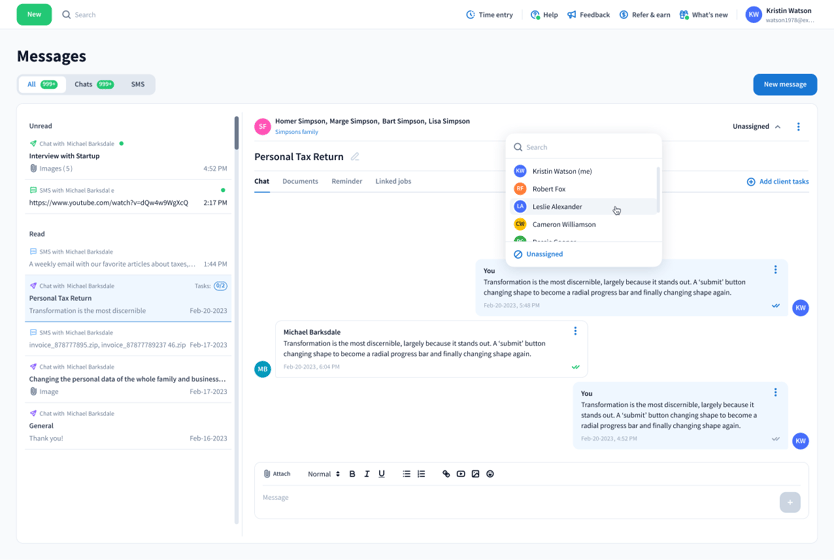Switch to the Documents tab
The height and width of the screenshot is (560, 834).
pyautogui.click(x=300, y=181)
